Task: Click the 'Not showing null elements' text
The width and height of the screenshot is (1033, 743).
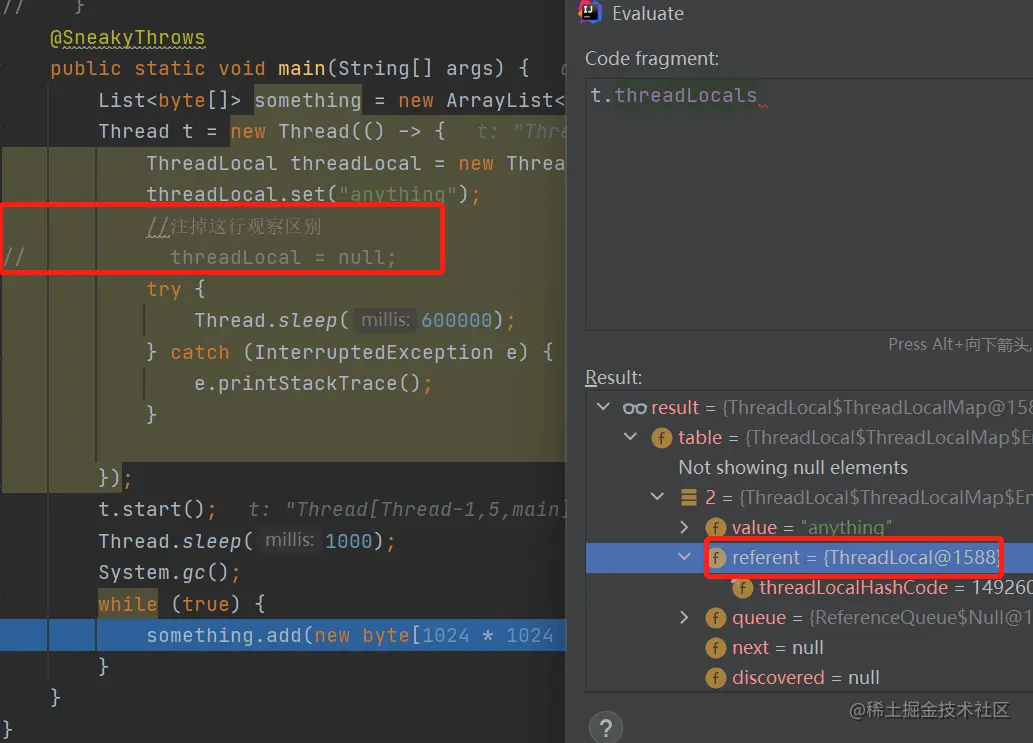Action: 793,468
